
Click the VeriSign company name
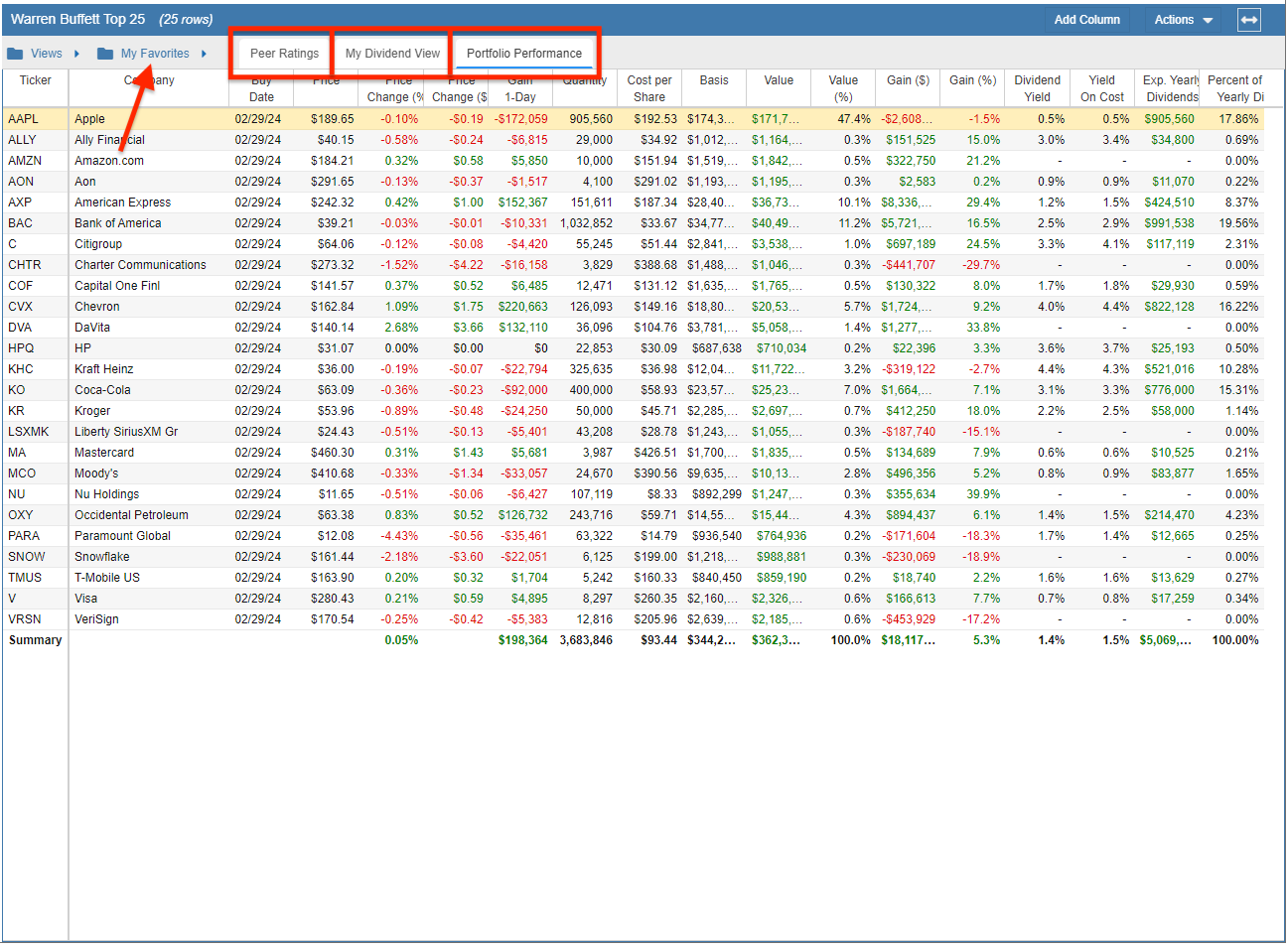96,619
